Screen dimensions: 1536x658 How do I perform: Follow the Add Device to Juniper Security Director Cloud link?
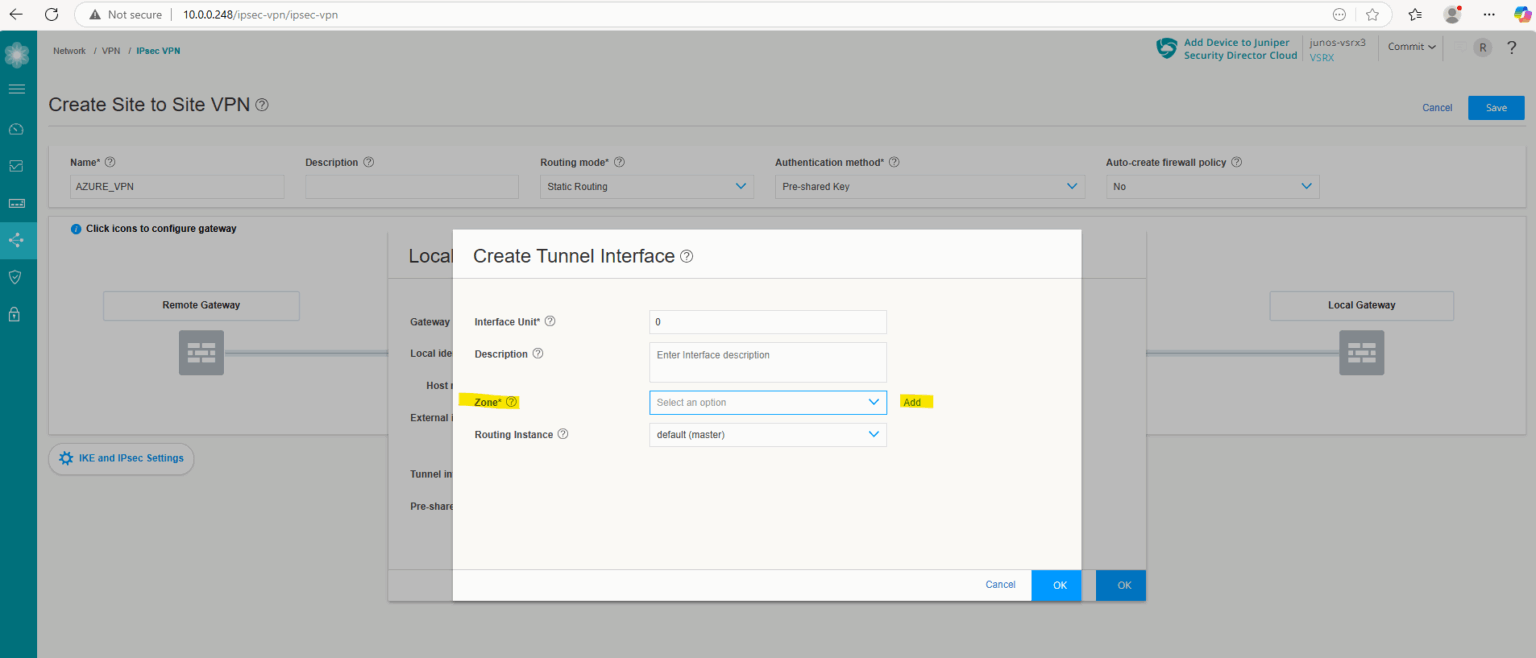click(1240, 47)
